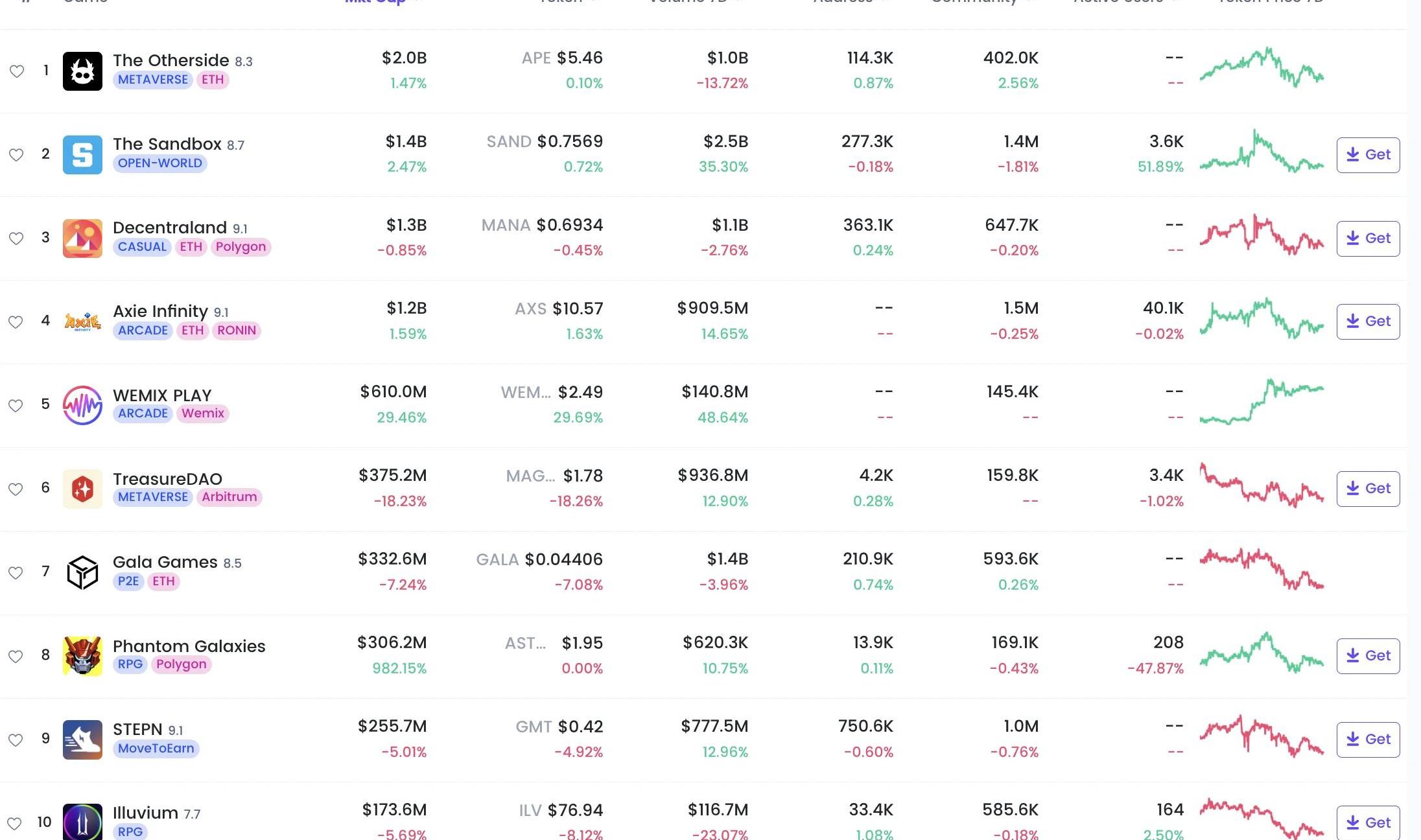This screenshot has height=840, width=1421.
Task: Click the STEPN sneaker logo
Action: (82, 740)
